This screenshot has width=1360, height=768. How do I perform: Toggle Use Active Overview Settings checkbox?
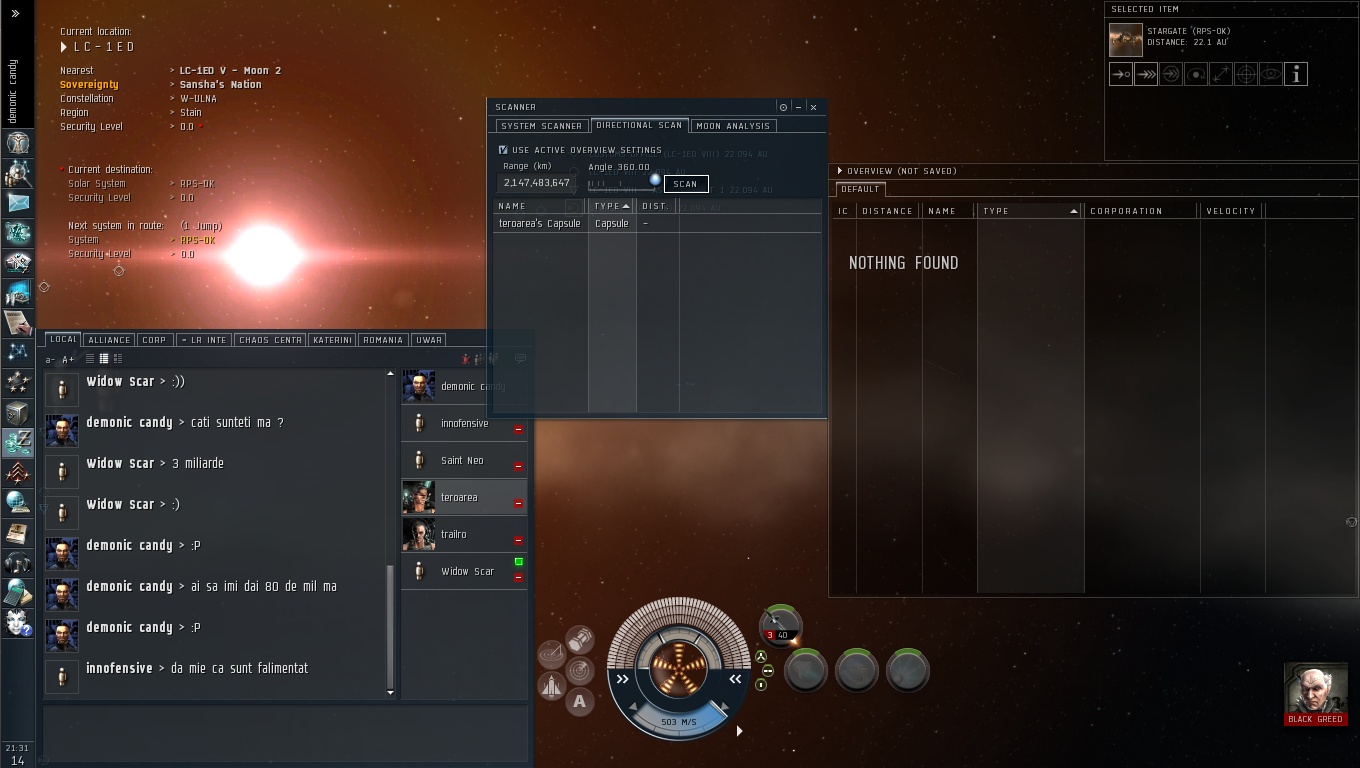[503, 150]
